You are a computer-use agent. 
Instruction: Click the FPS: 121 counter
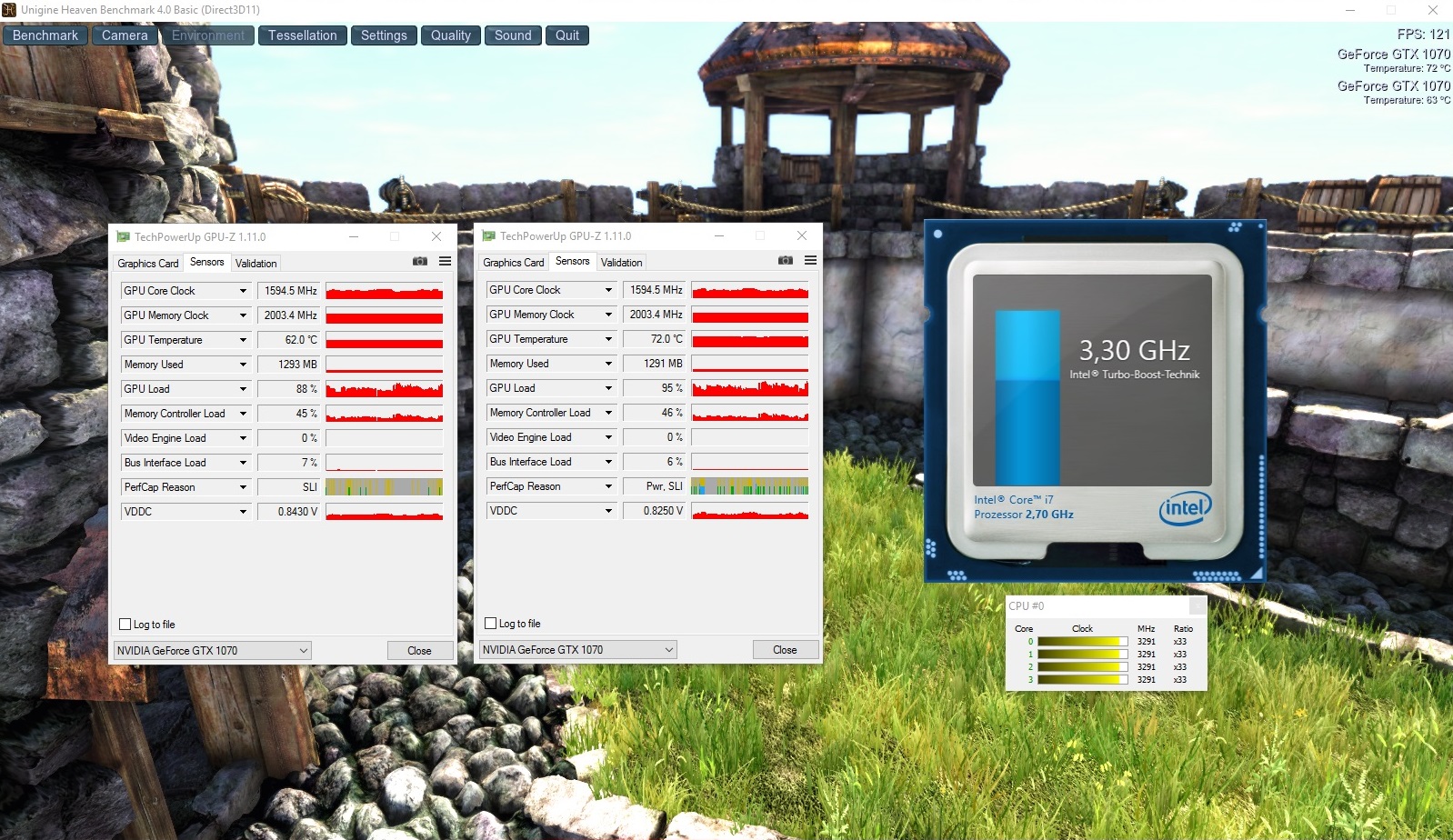tap(1423, 35)
